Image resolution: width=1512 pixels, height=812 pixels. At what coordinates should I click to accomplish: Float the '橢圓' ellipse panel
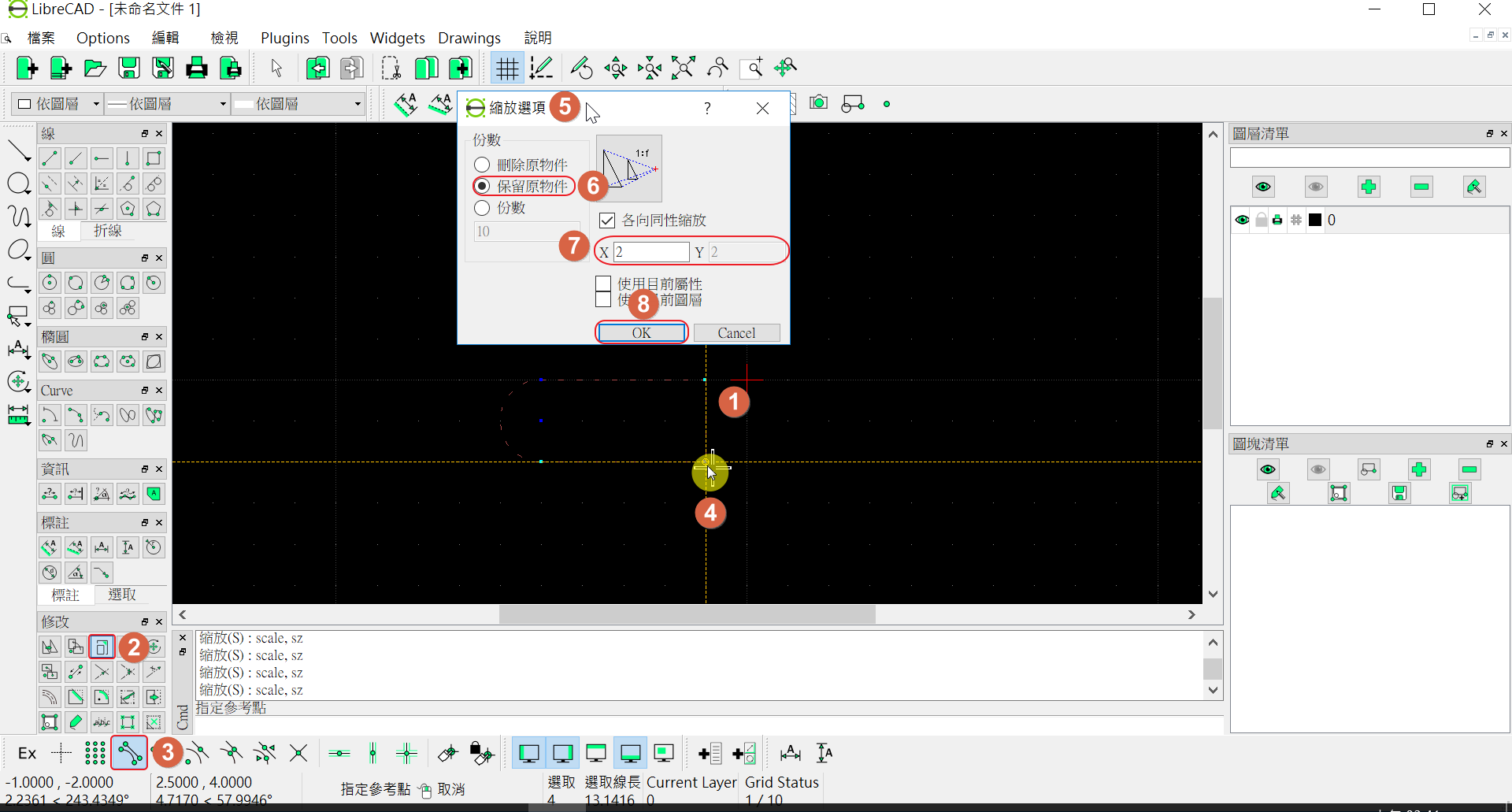pos(145,337)
